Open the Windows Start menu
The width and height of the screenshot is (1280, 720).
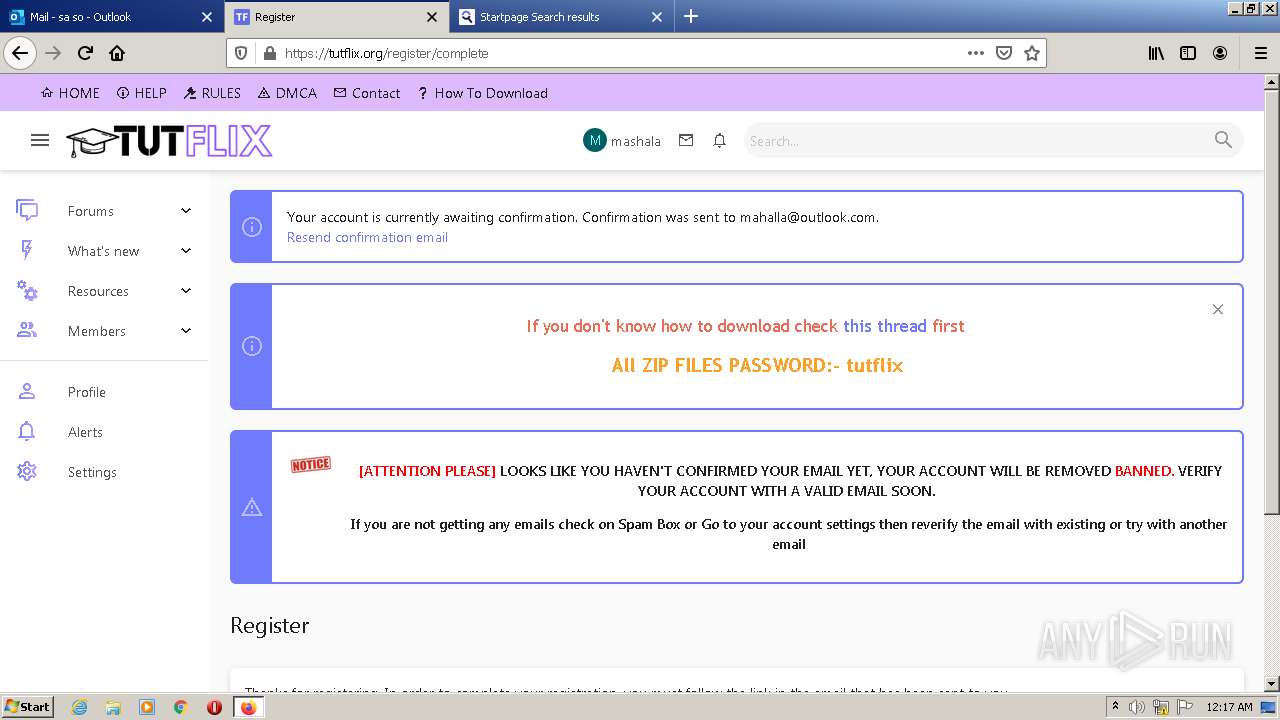point(28,706)
